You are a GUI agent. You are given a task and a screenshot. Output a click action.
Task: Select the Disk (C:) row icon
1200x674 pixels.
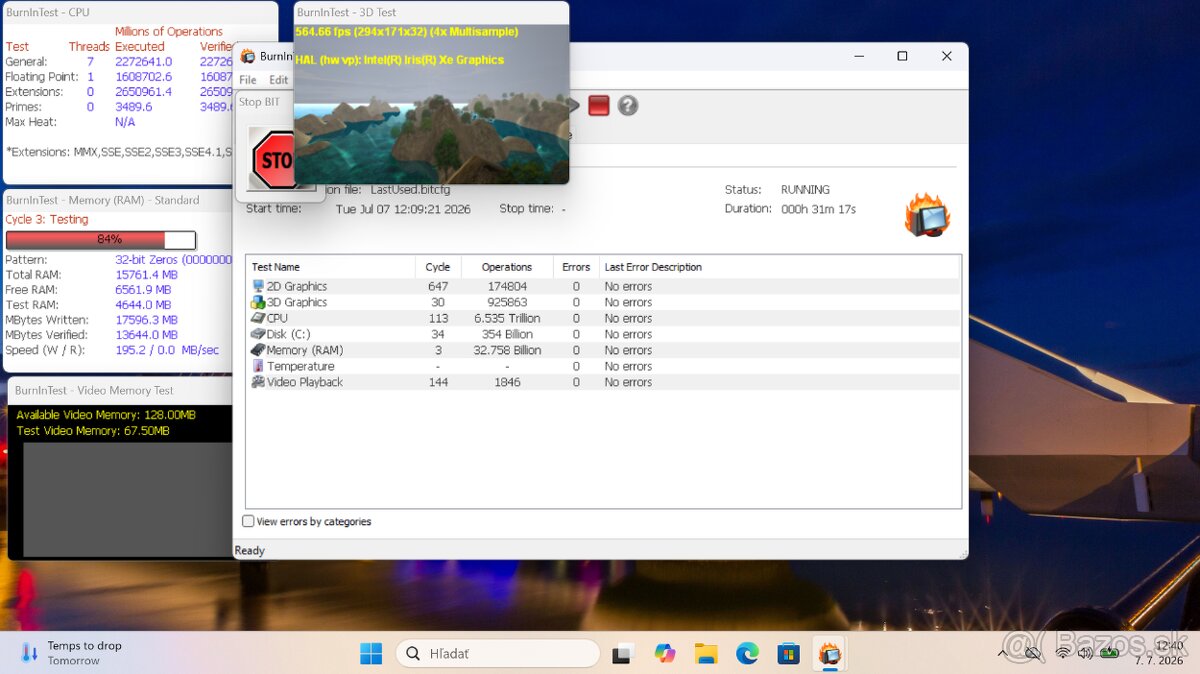coord(258,334)
